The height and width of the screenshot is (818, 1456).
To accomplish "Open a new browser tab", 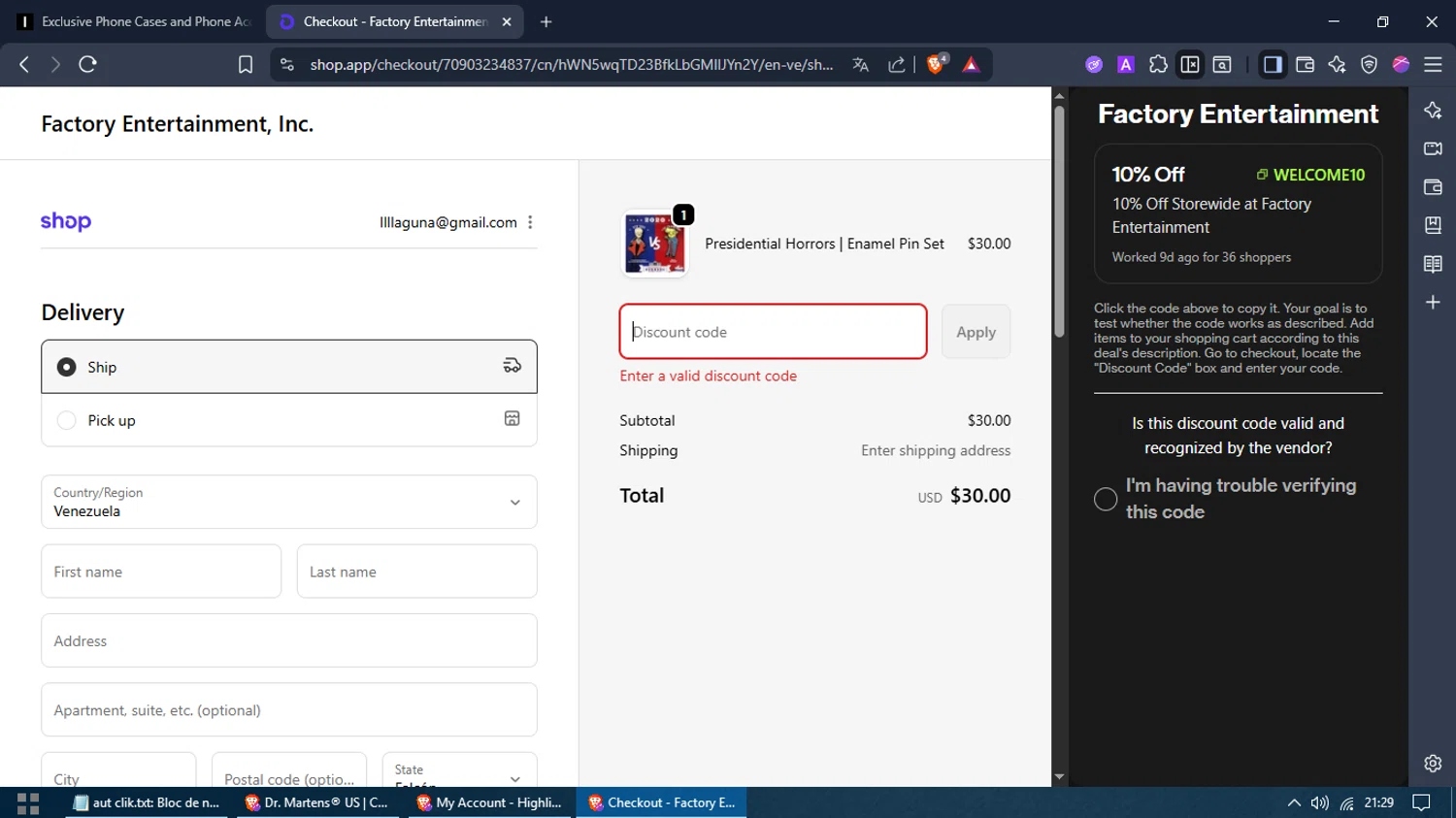I will 546,21.
